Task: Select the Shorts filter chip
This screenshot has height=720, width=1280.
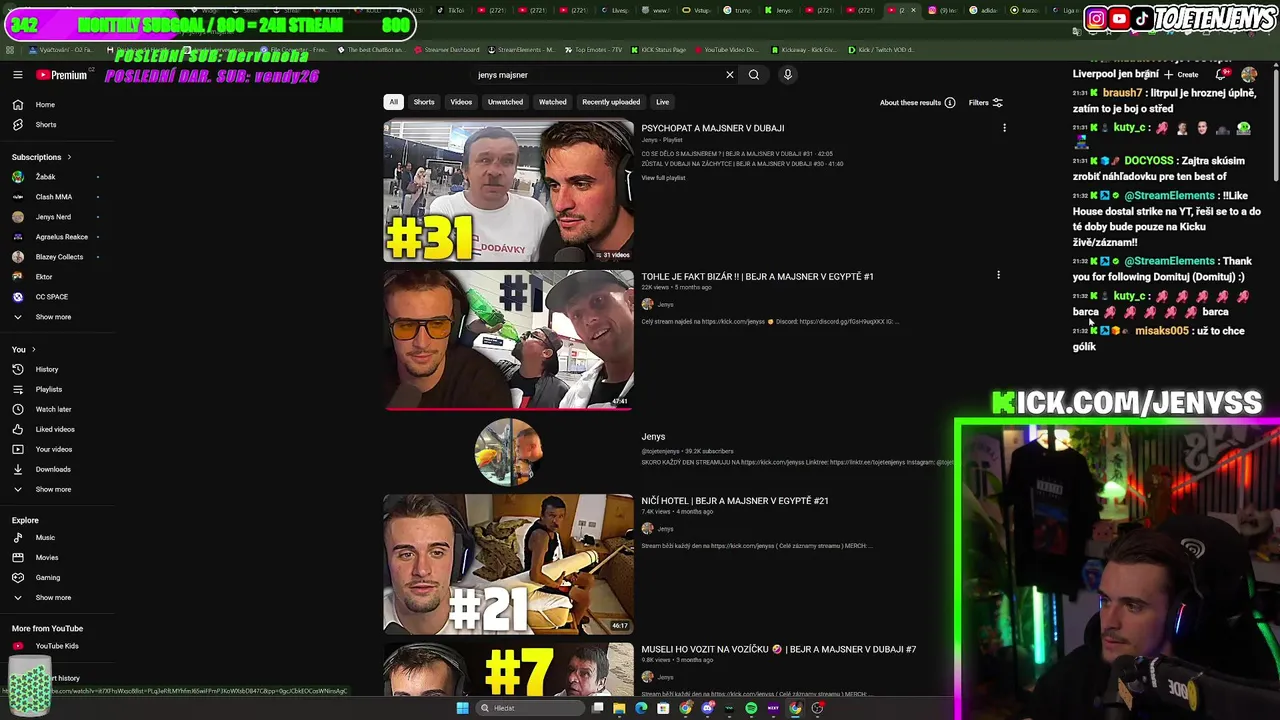Action: pyautogui.click(x=424, y=102)
